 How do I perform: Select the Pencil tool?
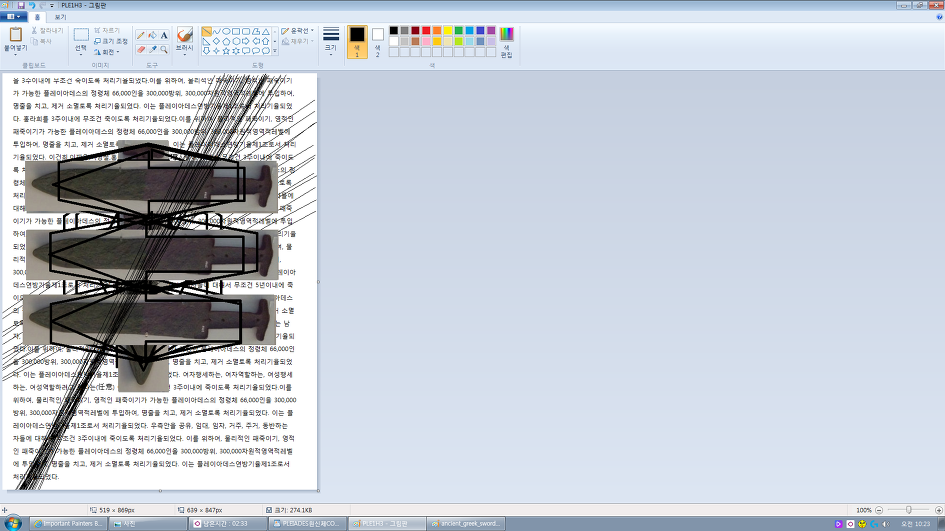(x=141, y=35)
